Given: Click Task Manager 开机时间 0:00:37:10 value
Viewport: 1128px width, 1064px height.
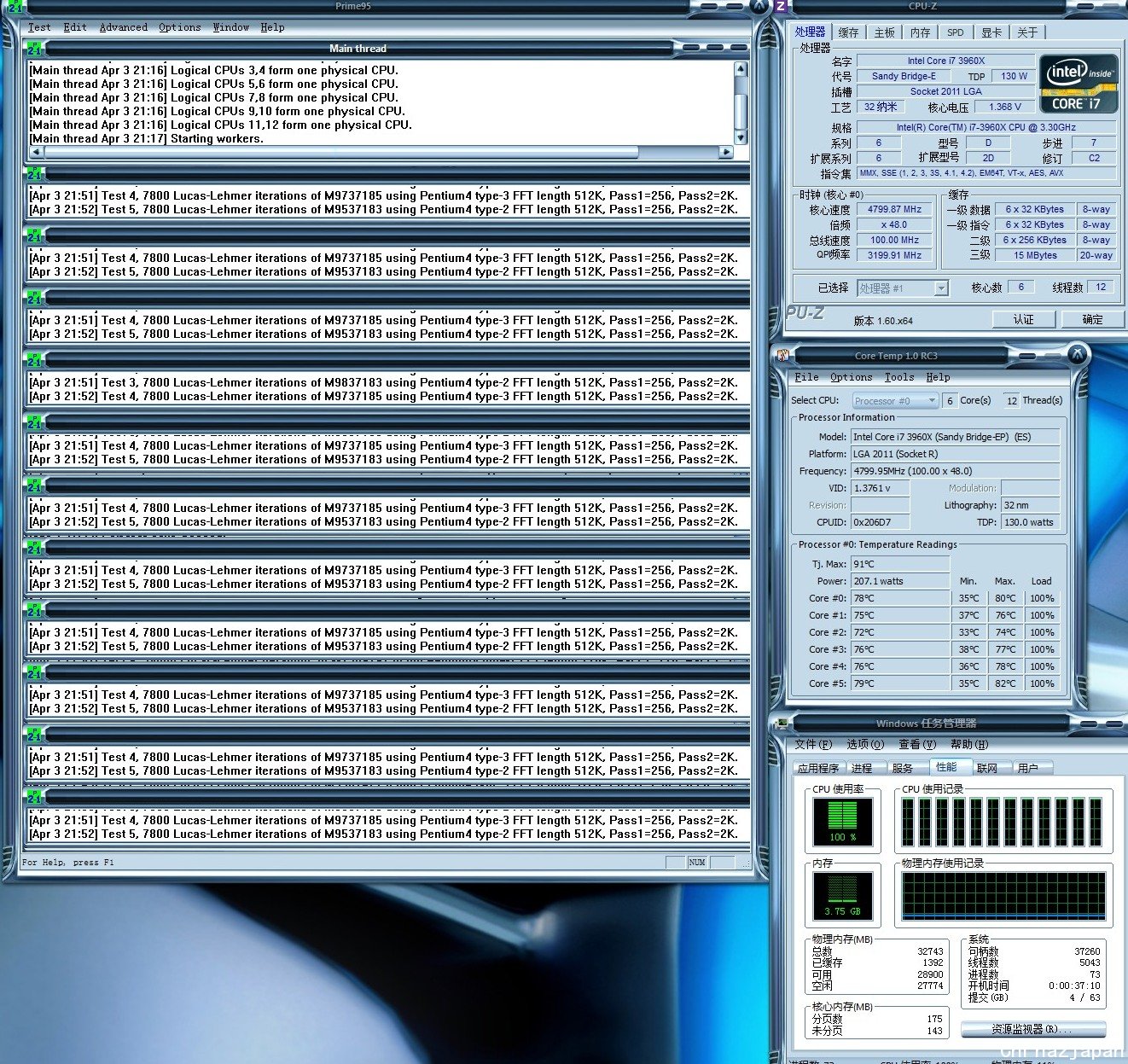Looking at the screenshot, I should coord(1074,986).
